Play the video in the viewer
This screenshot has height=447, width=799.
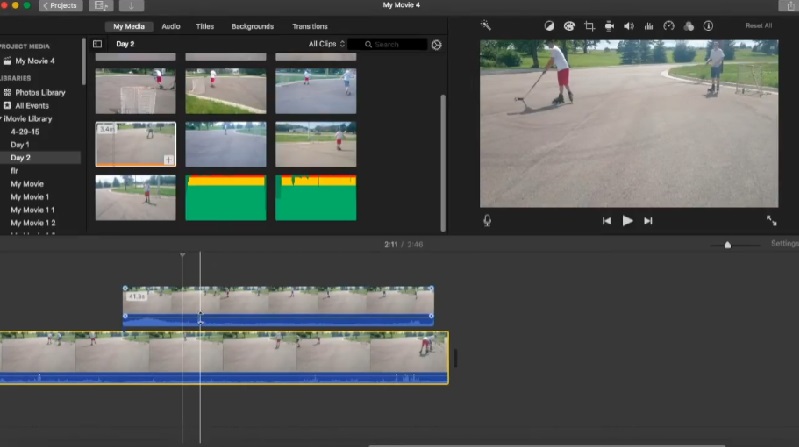coord(627,221)
